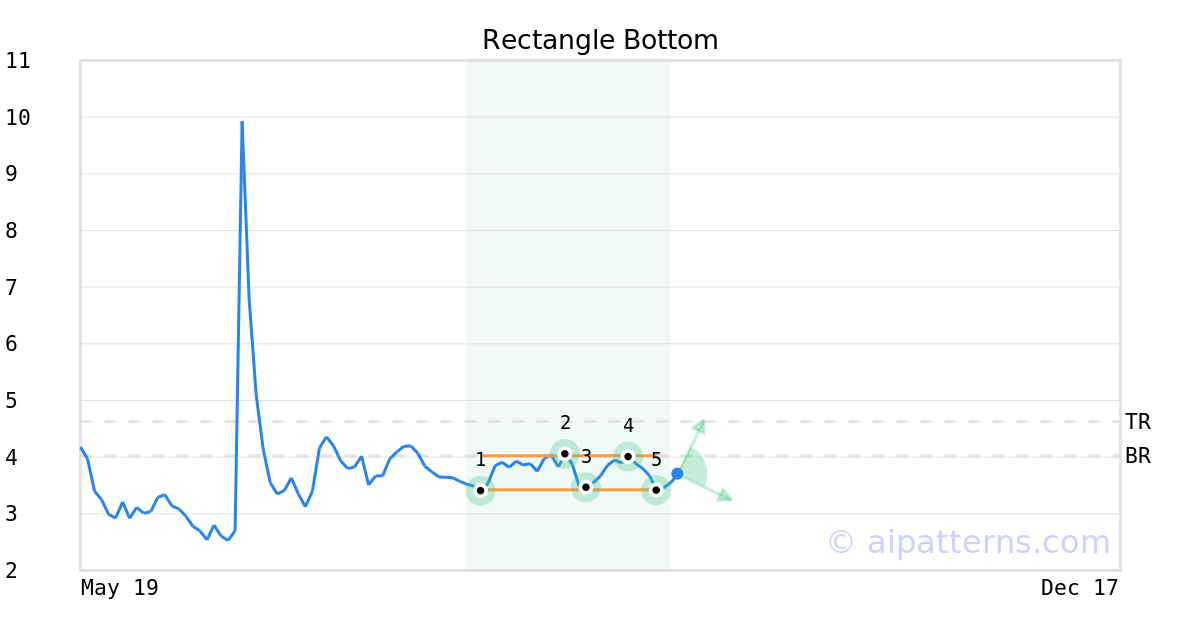The image size is (1200, 630).
Task: Click the y-axis label 11
Action: click(18, 61)
